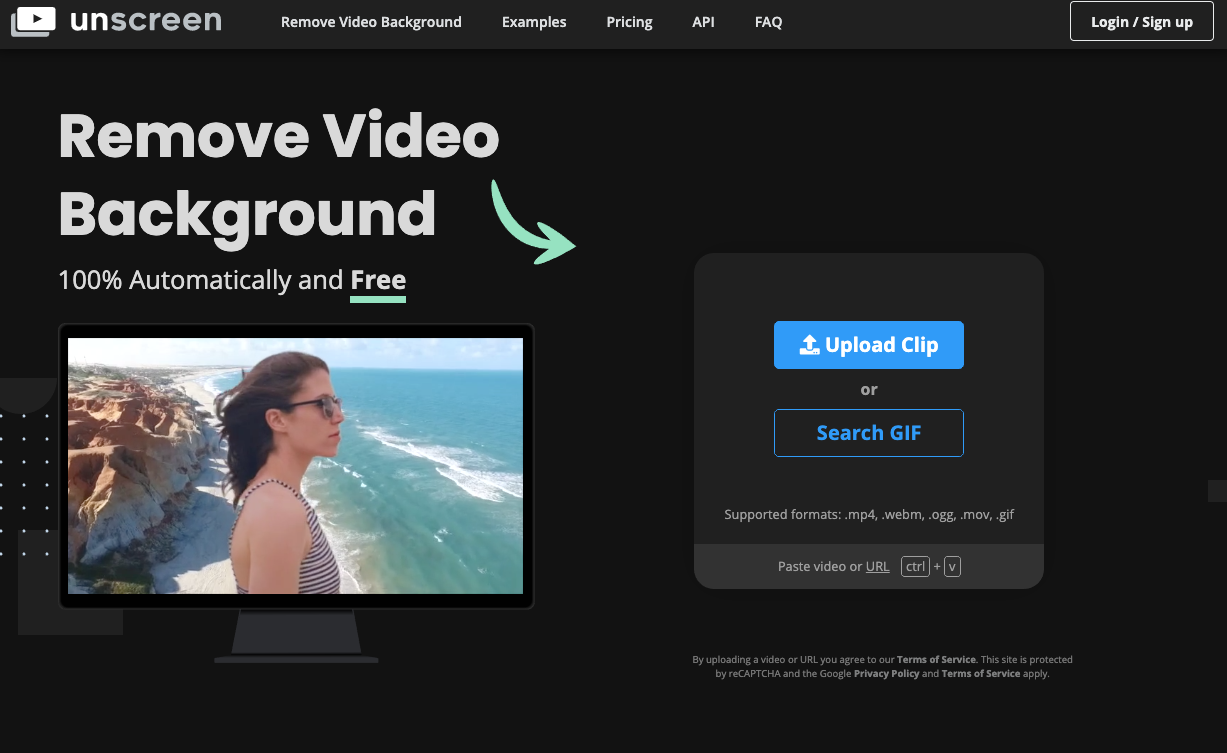Open Remove Video Background in the top navigation
This screenshot has height=753, width=1227.
pos(371,22)
